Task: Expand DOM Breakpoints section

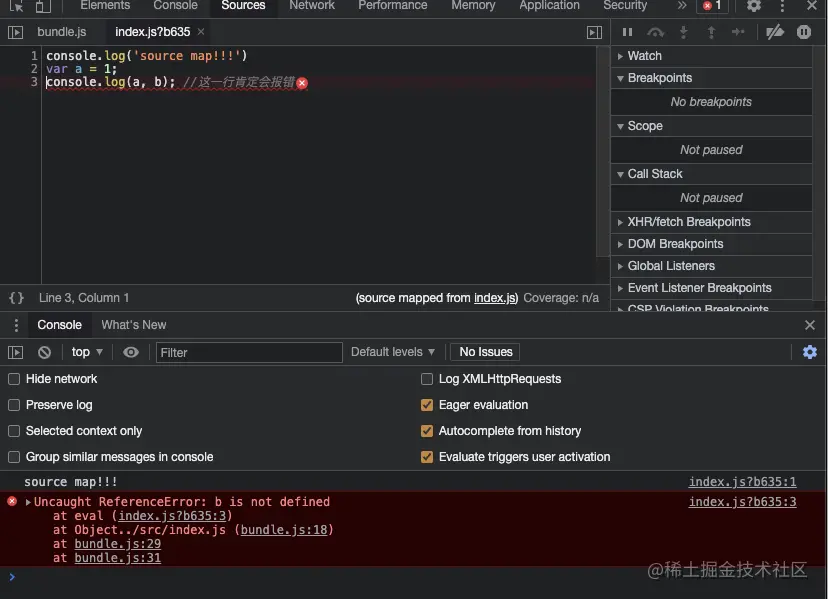Action: (x=711, y=244)
